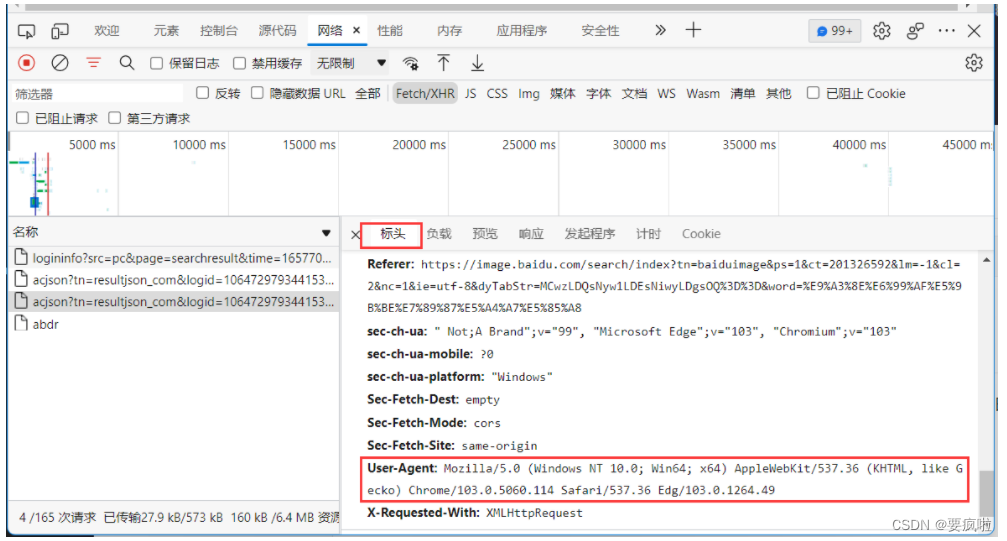Viewport: 1007px width, 541px height.
Task: Switch to 性能 tab
Action: pos(389,31)
